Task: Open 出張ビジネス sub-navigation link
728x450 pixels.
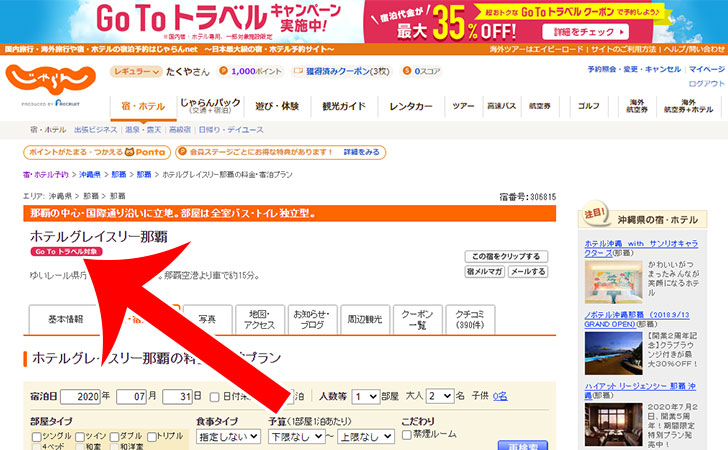Action: (x=96, y=130)
